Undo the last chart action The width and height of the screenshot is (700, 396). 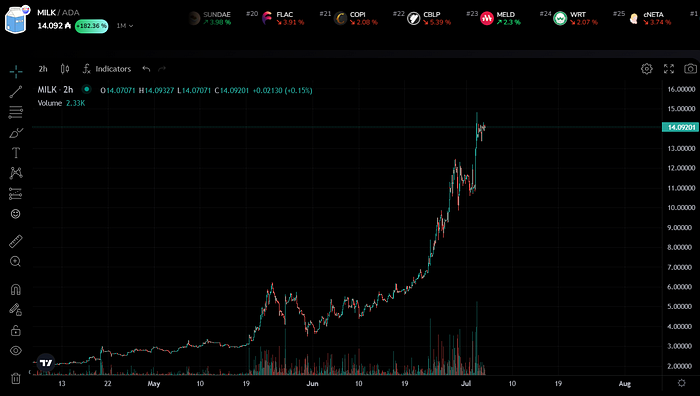(146, 69)
